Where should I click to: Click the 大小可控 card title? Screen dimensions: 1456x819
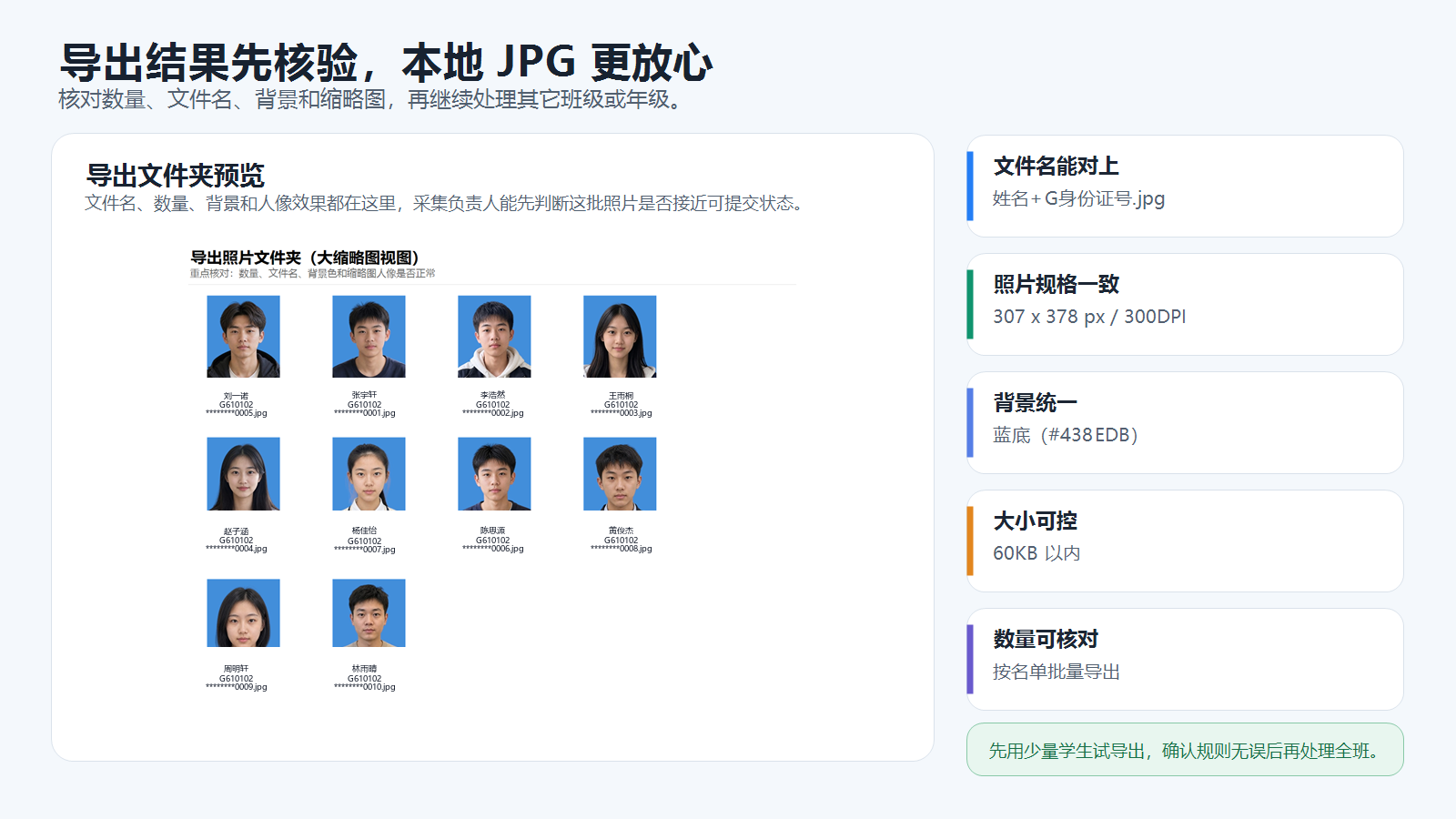tap(1035, 521)
